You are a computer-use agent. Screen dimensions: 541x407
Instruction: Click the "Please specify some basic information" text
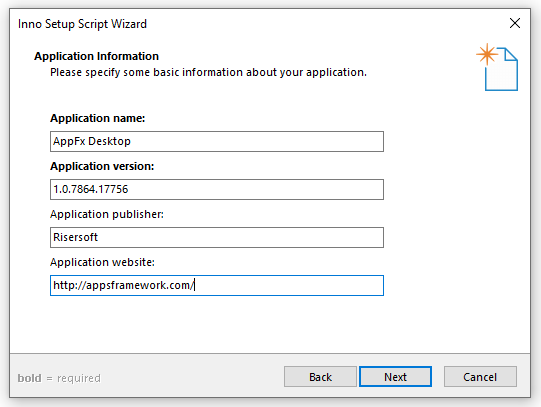[x=208, y=72]
